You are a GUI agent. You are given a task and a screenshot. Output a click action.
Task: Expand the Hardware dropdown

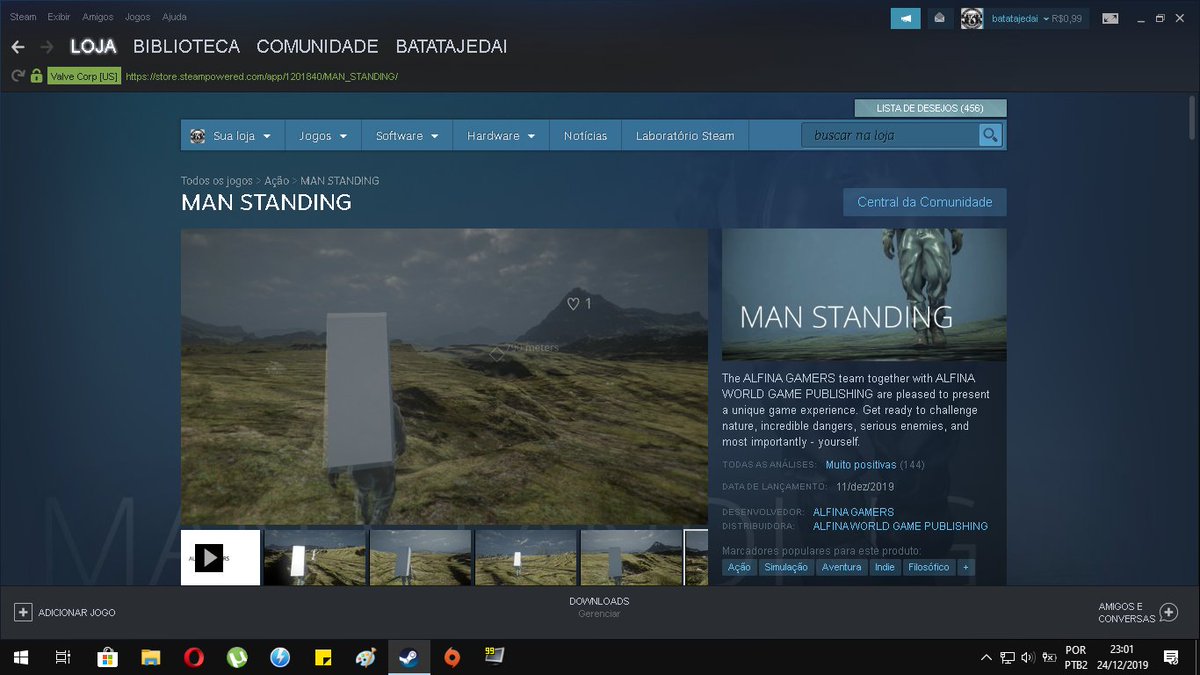[x=501, y=136]
